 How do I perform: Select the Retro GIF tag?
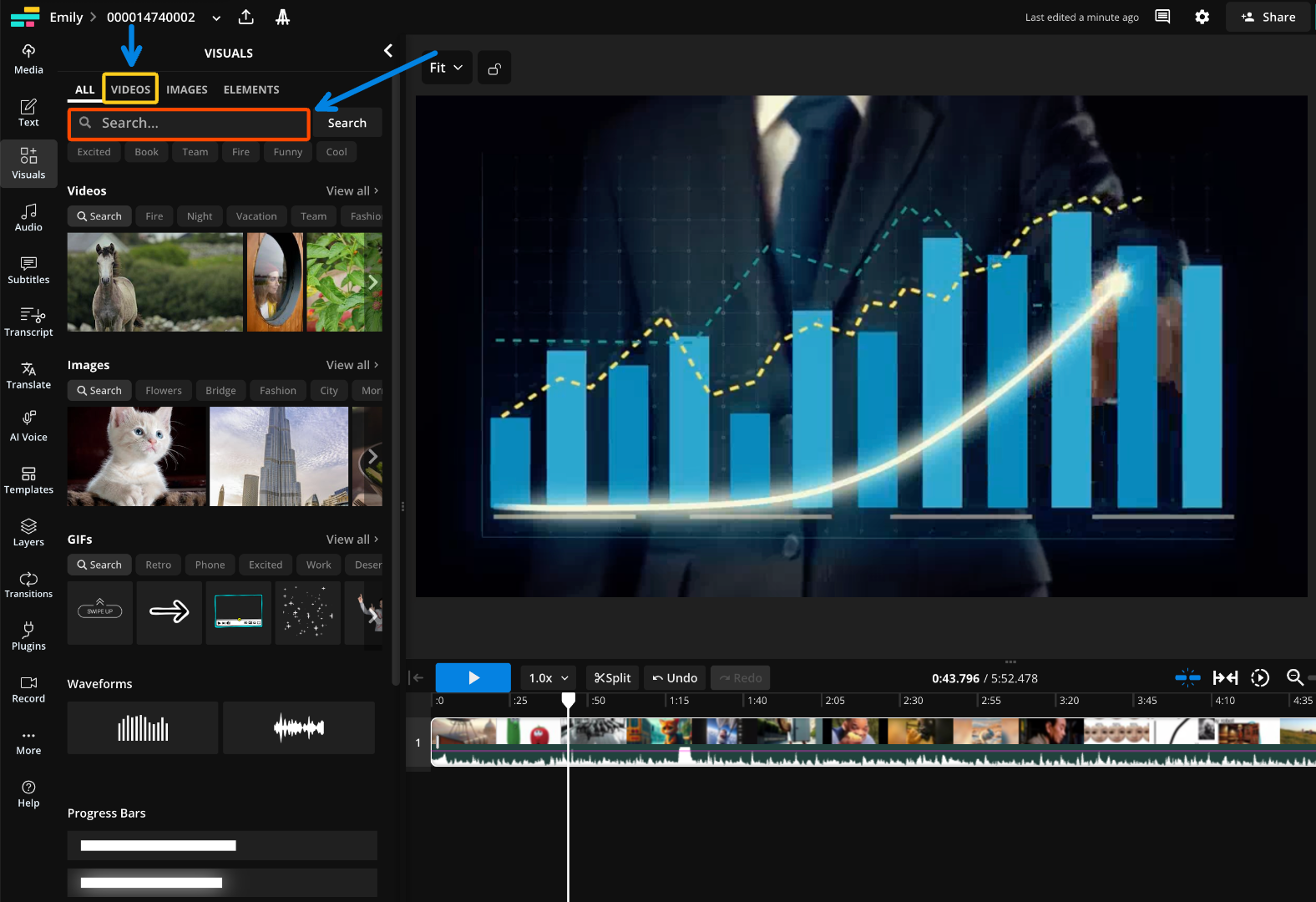(x=159, y=565)
